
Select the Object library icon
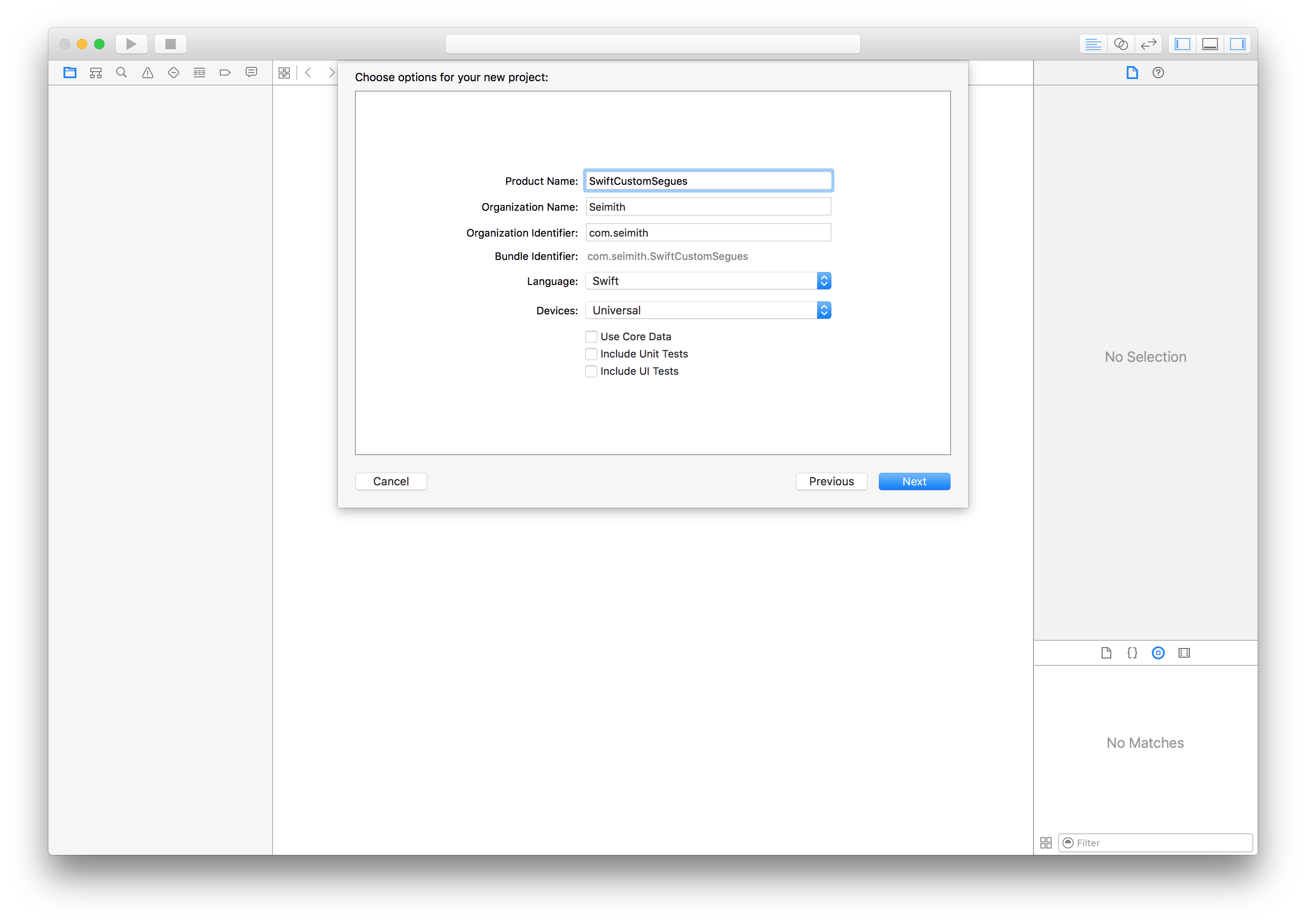coord(1158,652)
